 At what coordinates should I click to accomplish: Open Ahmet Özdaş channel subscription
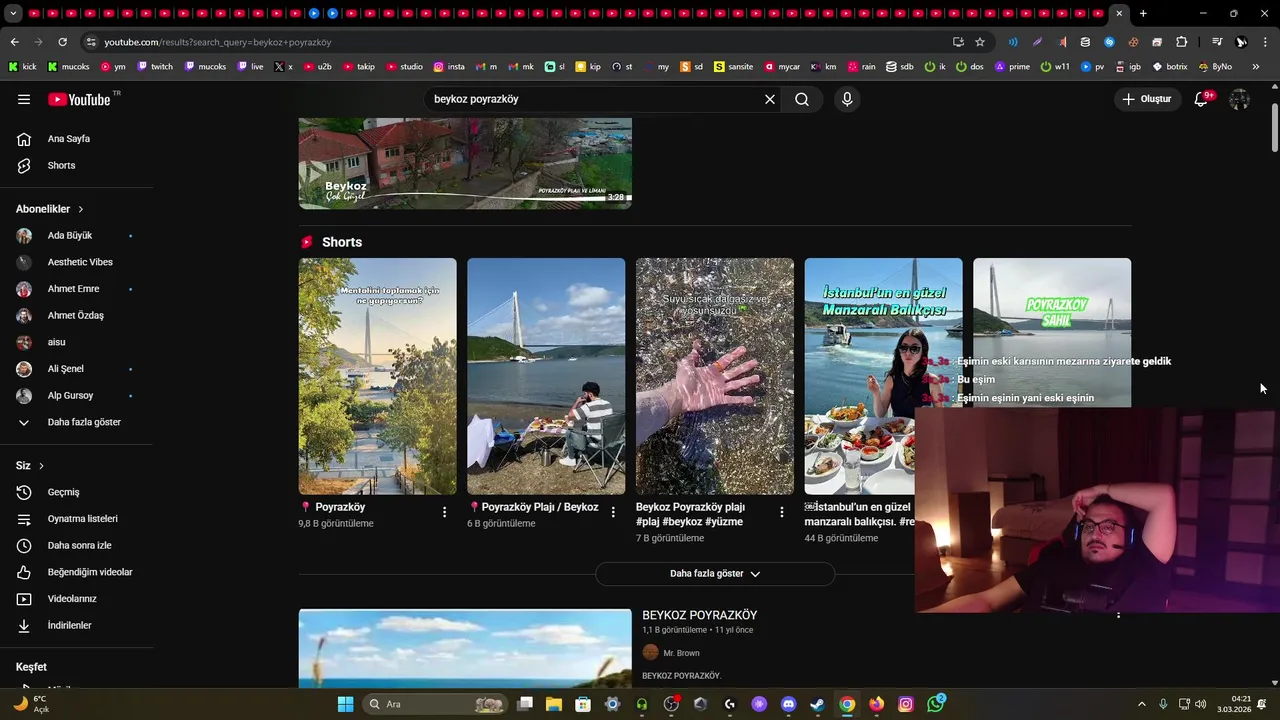coord(77,315)
